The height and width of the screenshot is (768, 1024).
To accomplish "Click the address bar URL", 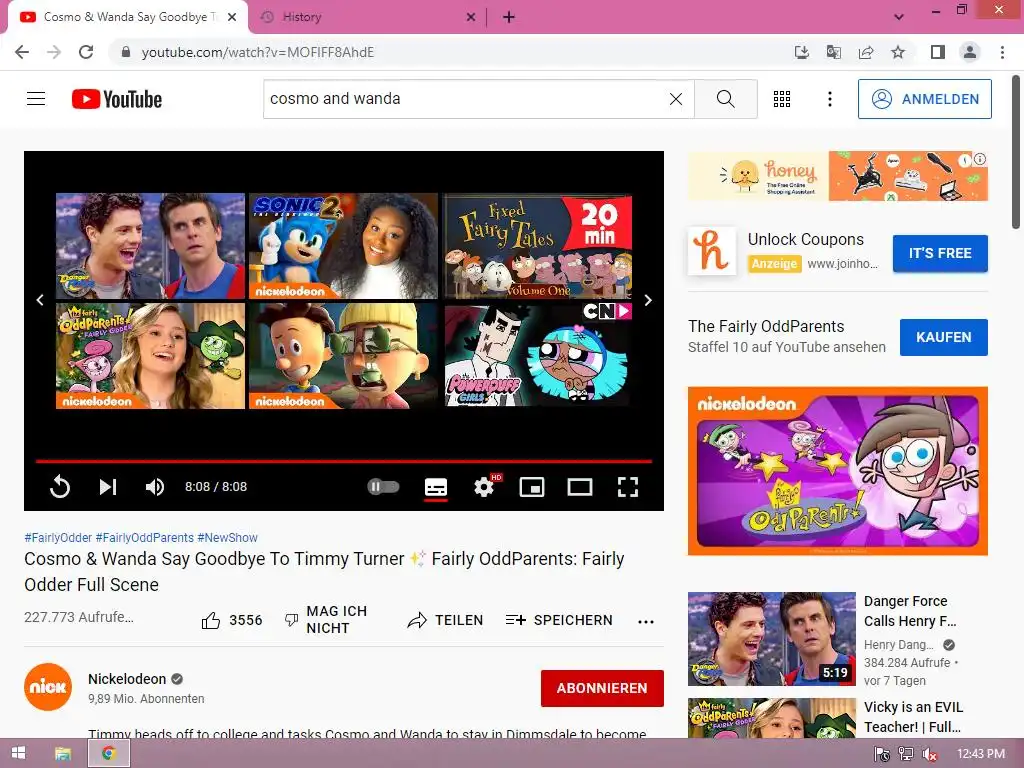I will click(x=258, y=52).
